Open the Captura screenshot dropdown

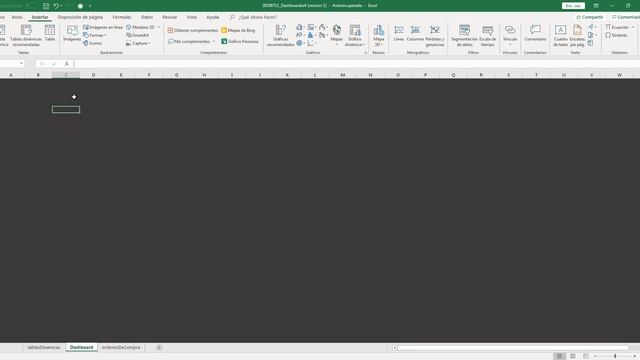[138, 43]
